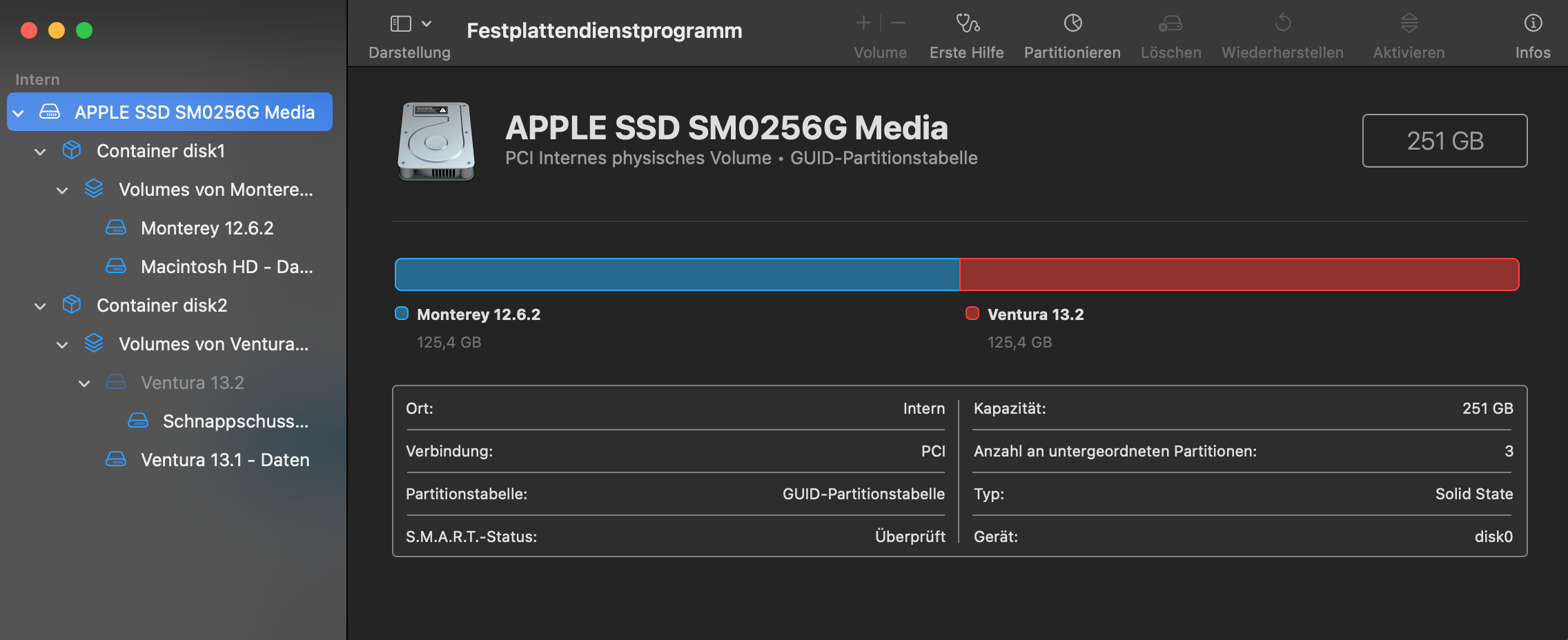Click the blue Monterey 12.6.2 partition bar
The image size is (1568, 640).
(676, 274)
